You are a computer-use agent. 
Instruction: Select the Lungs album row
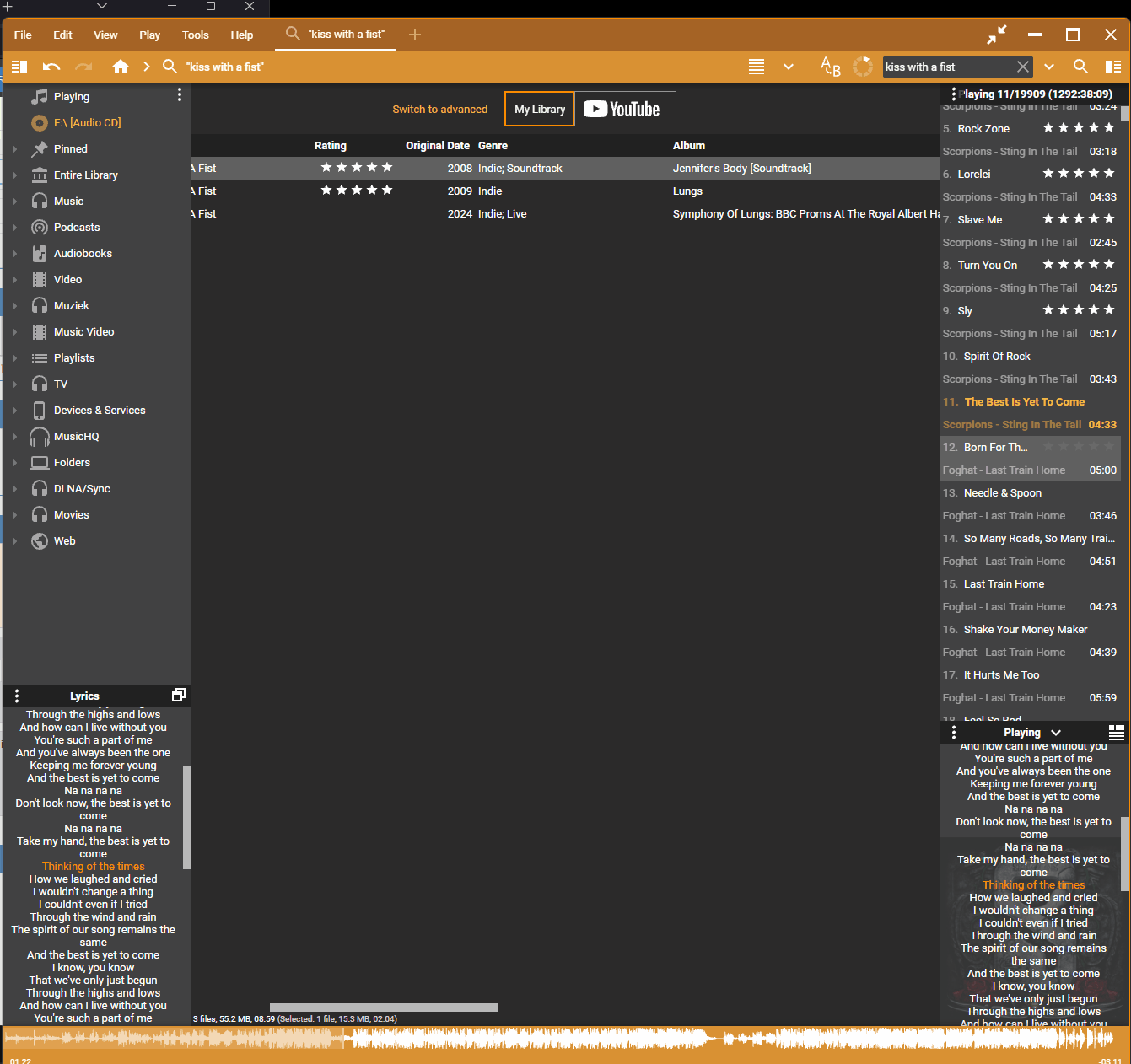click(x=565, y=191)
